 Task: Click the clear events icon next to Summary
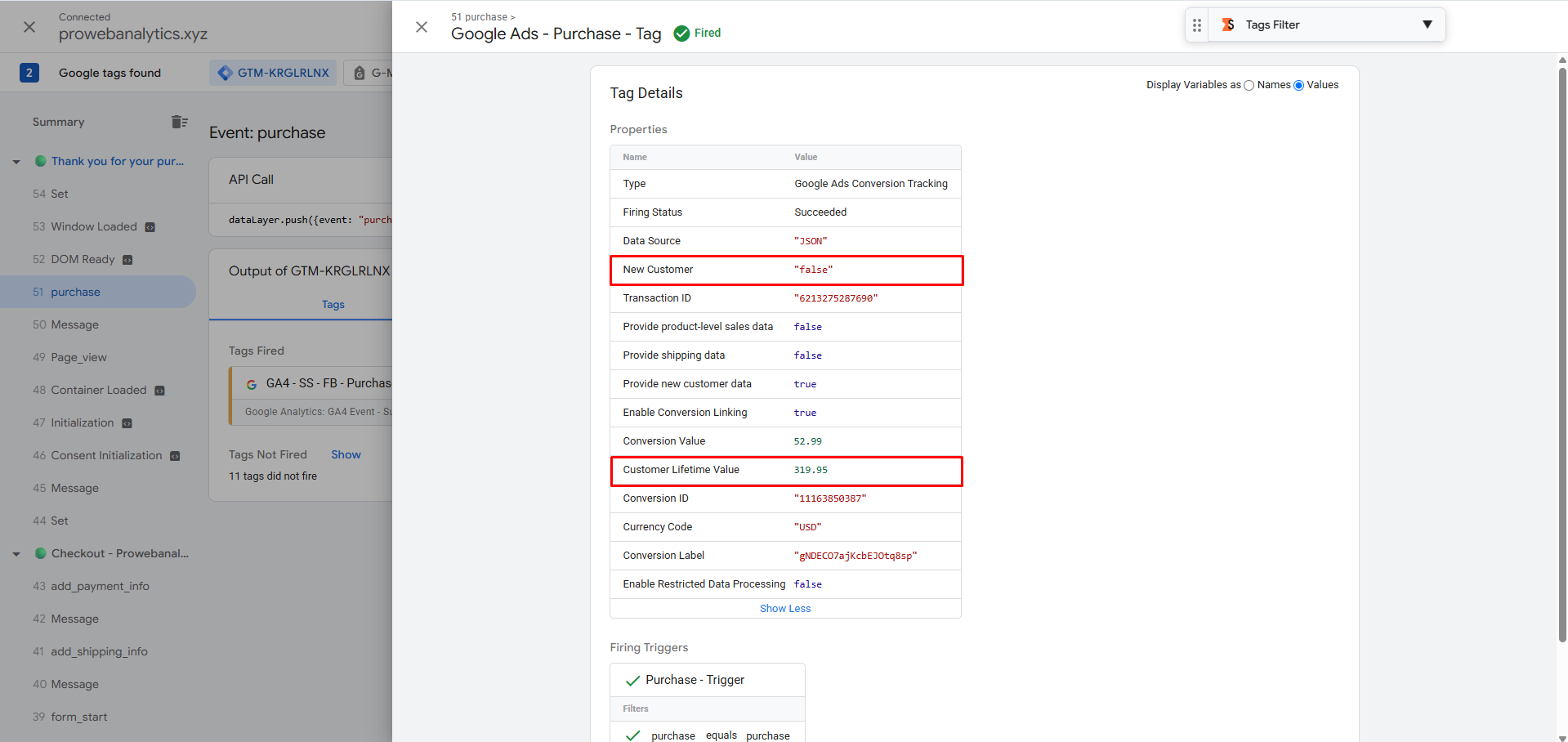(179, 122)
